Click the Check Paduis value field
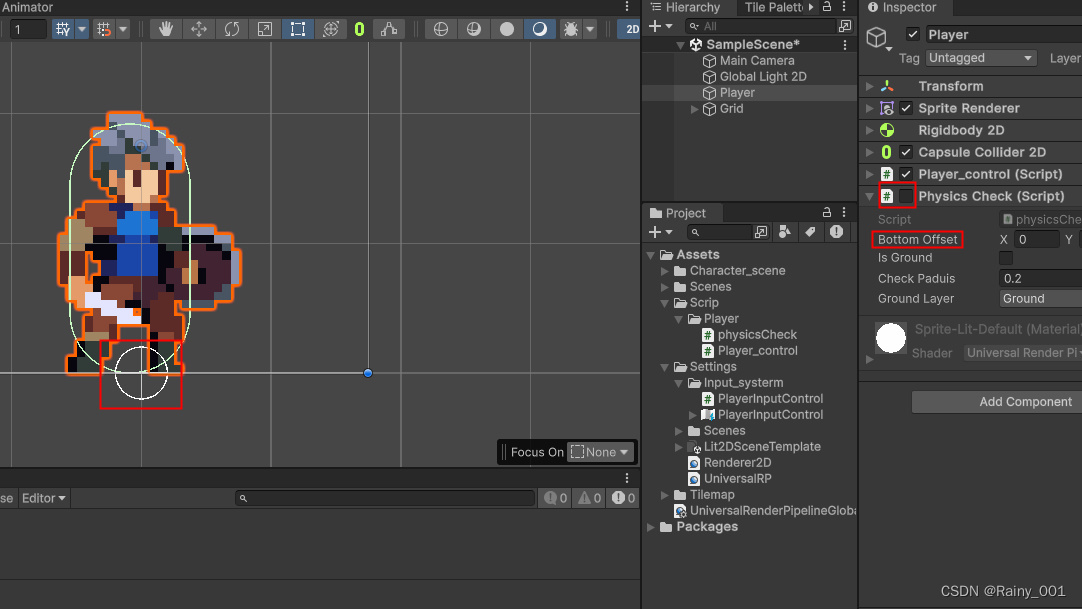Viewport: 1082px width, 609px height. [x=1041, y=279]
